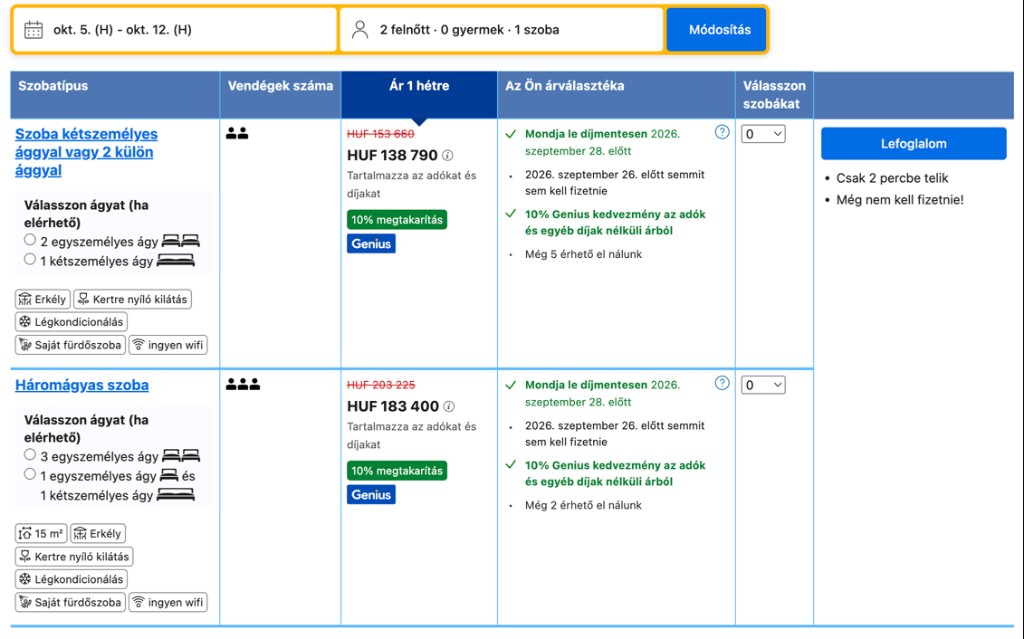Click Mondja le díjmentesen text in double room row
Viewport: 1024px width, 639px height.
[x=586, y=134]
